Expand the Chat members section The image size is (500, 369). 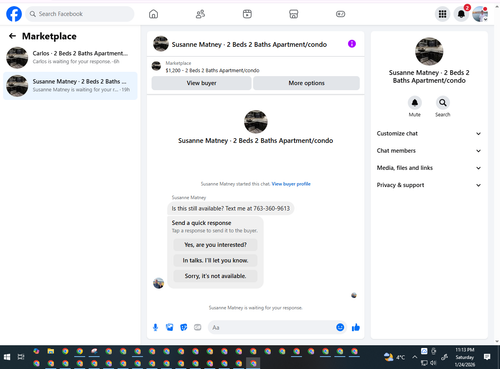pyautogui.click(x=429, y=151)
